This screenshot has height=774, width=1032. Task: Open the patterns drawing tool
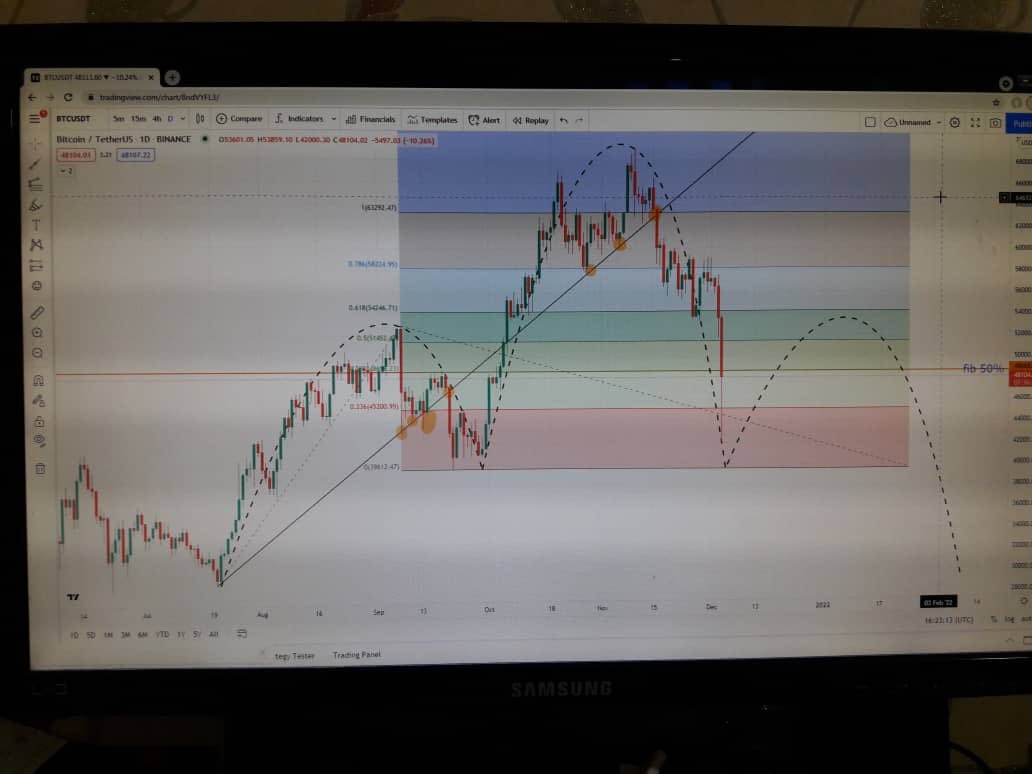pyautogui.click(x=36, y=245)
